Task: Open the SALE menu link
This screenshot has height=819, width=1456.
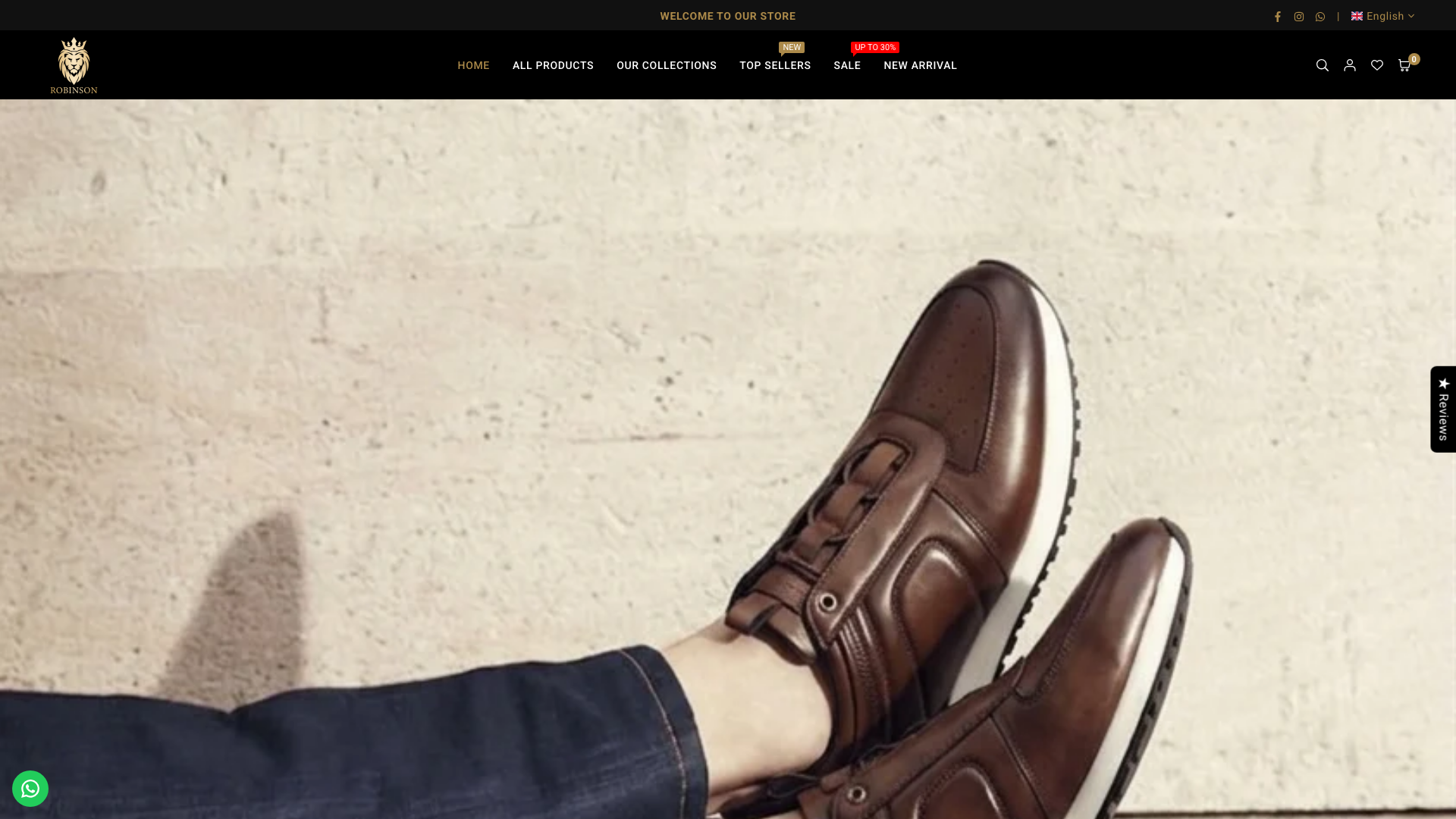Action: [847, 65]
